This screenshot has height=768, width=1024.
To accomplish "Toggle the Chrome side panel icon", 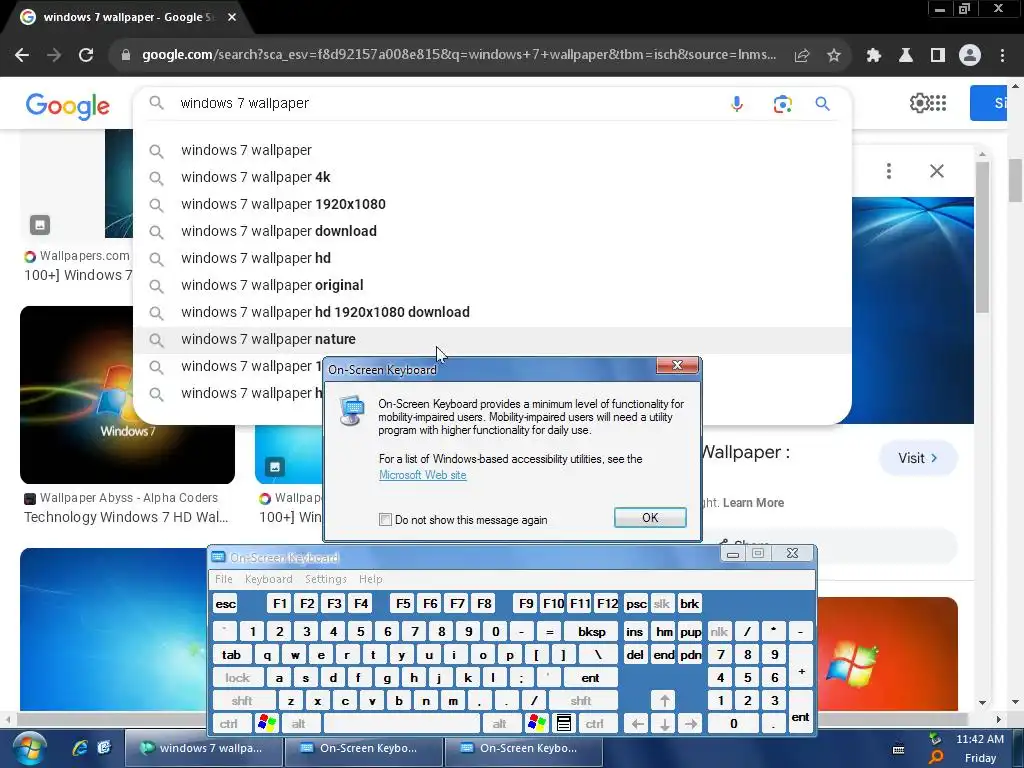I will point(938,56).
